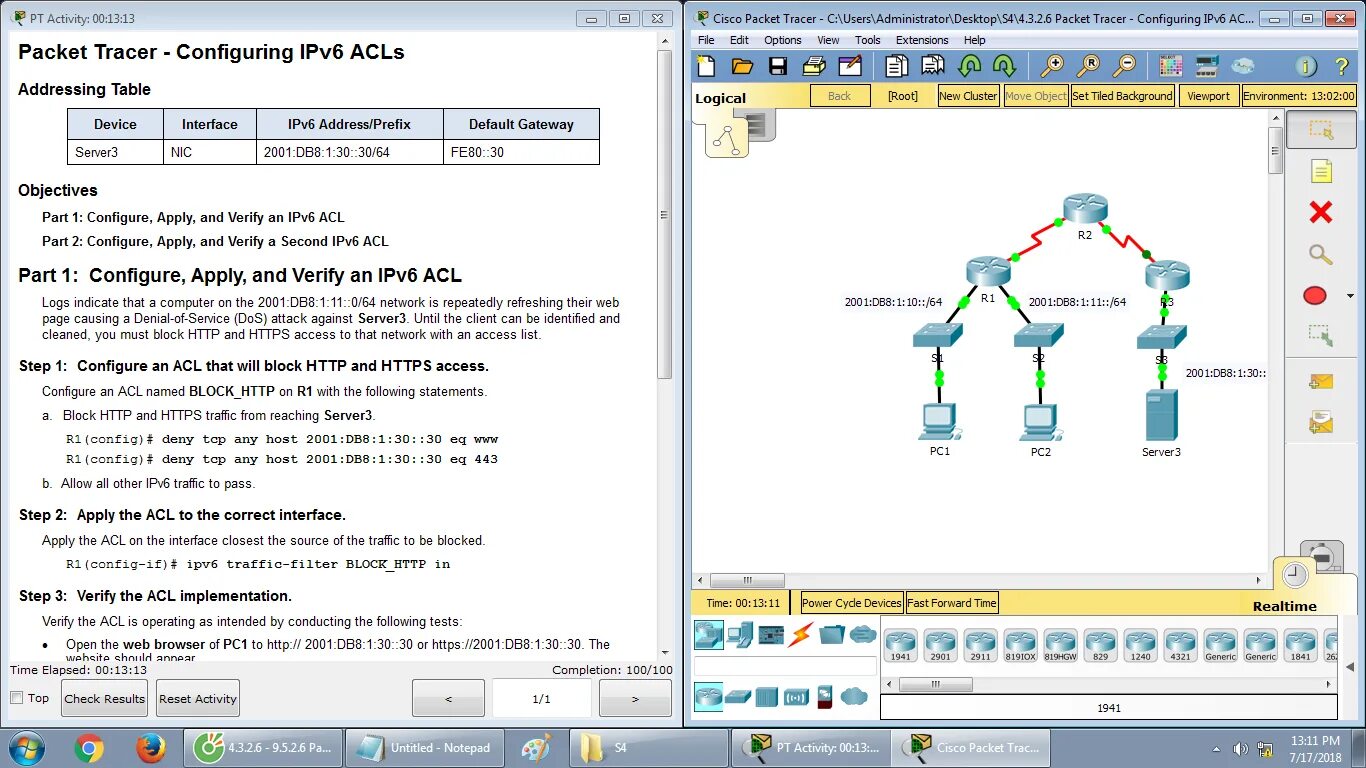The width and height of the screenshot is (1366, 768).
Task: Select the red X Delete tool
Action: point(1321,212)
